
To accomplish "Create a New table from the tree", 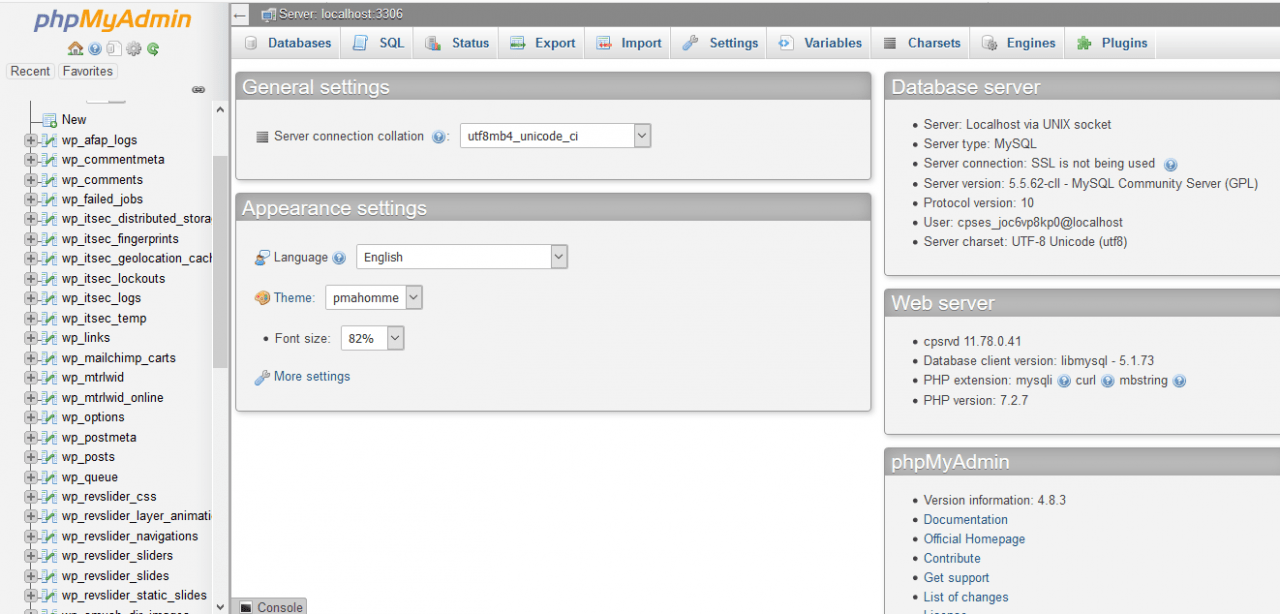I will (74, 120).
